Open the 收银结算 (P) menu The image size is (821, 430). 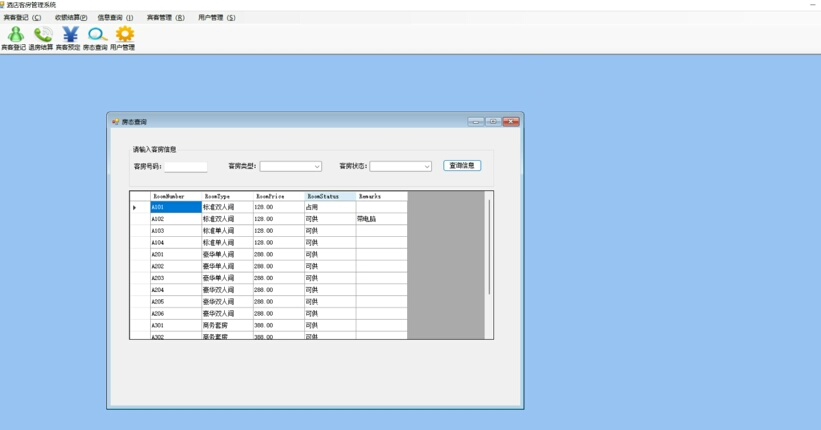click(71, 18)
